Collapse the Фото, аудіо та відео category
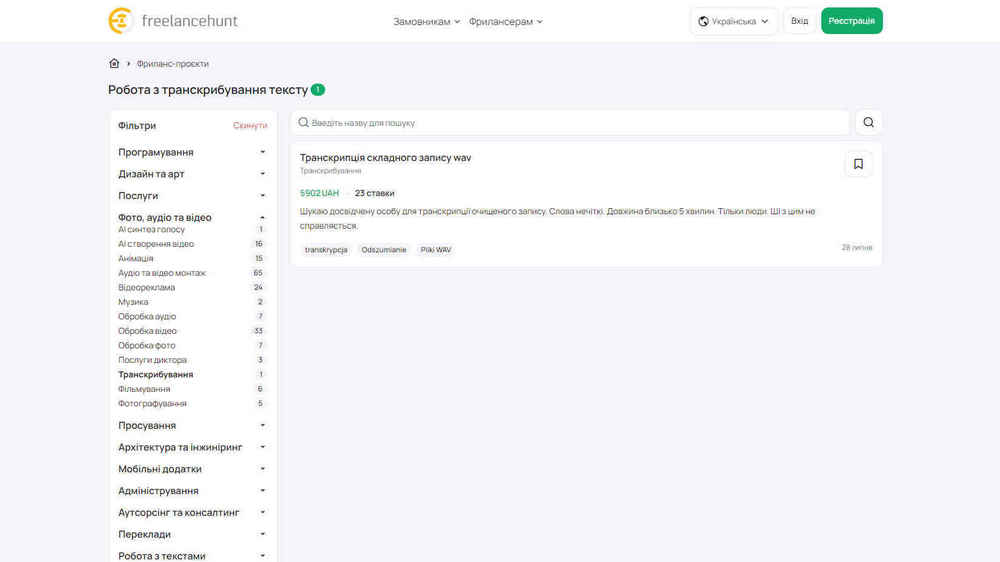 tap(192, 218)
